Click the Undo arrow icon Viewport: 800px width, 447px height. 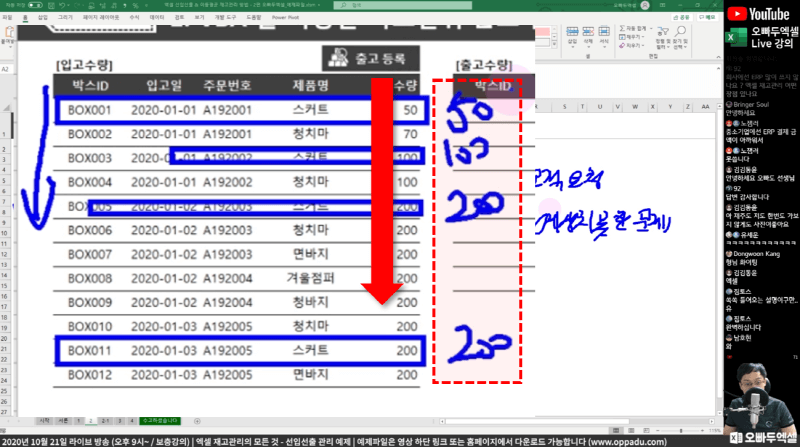[x=62, y=5]
